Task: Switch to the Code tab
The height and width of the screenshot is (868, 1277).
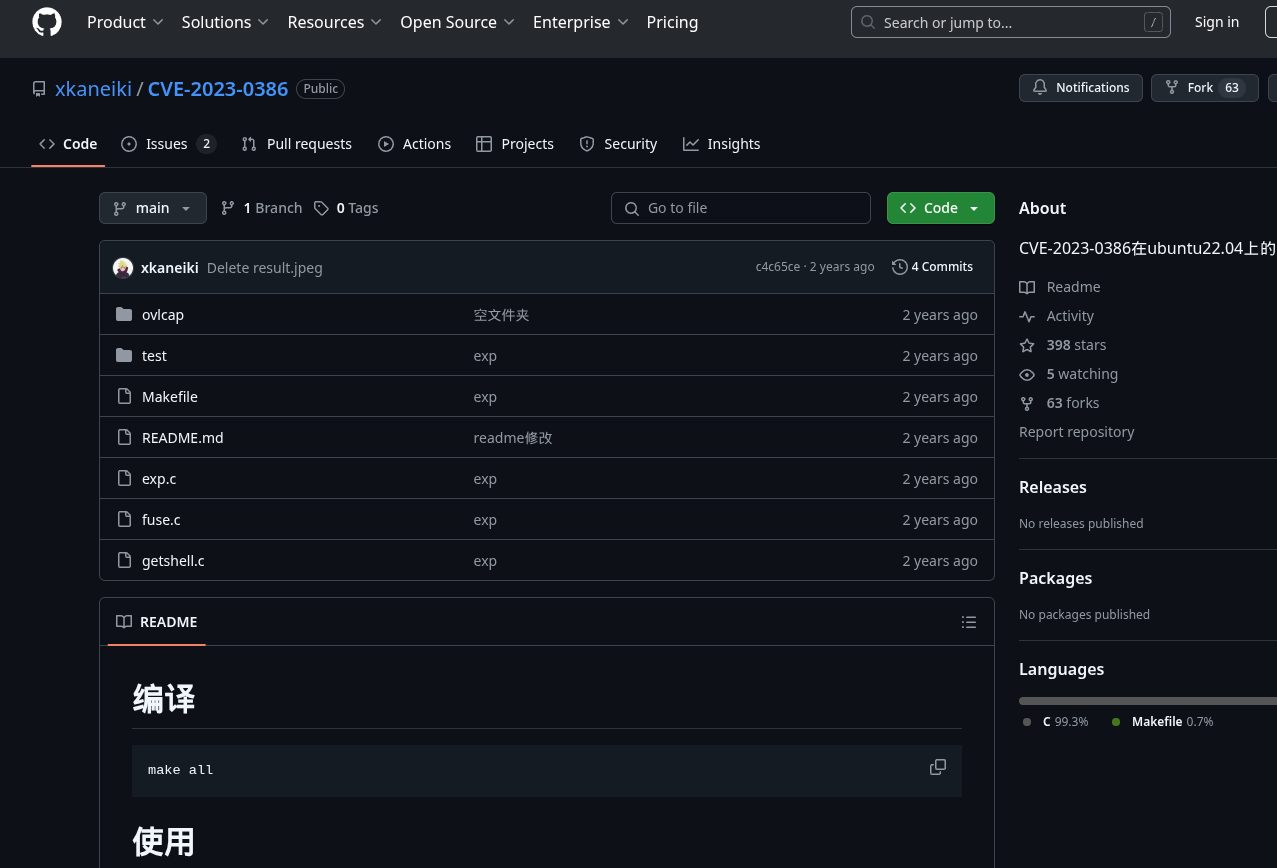Action: pos(68,144)
